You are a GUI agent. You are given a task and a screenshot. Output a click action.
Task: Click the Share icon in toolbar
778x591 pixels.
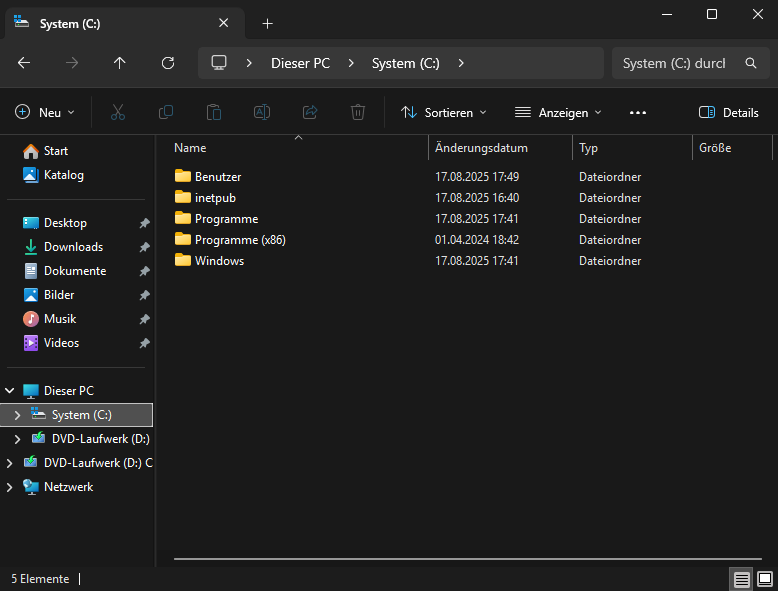pyautogui.click(x=310, y=113)
